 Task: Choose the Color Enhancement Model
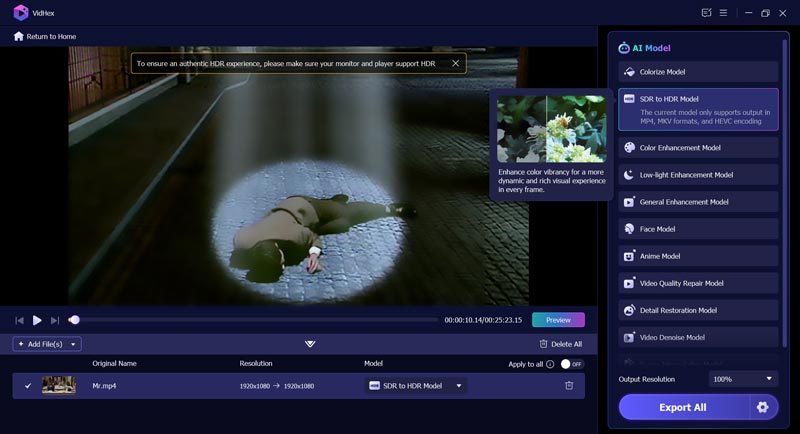pyautogui.click(x=698, y=147)
